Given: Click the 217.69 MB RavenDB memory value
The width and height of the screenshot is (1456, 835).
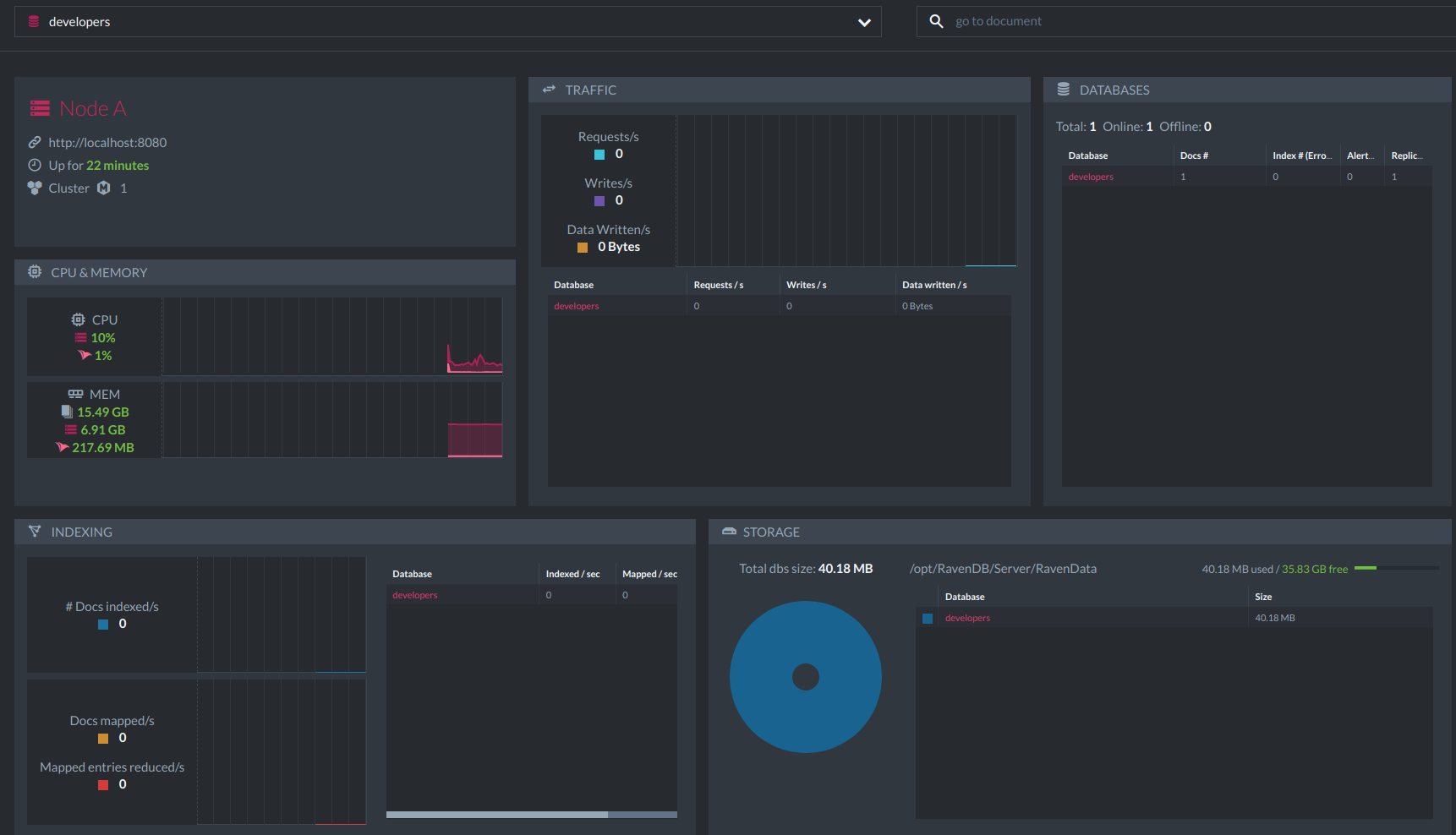Looking at the screenshot, I should [103, 448].
